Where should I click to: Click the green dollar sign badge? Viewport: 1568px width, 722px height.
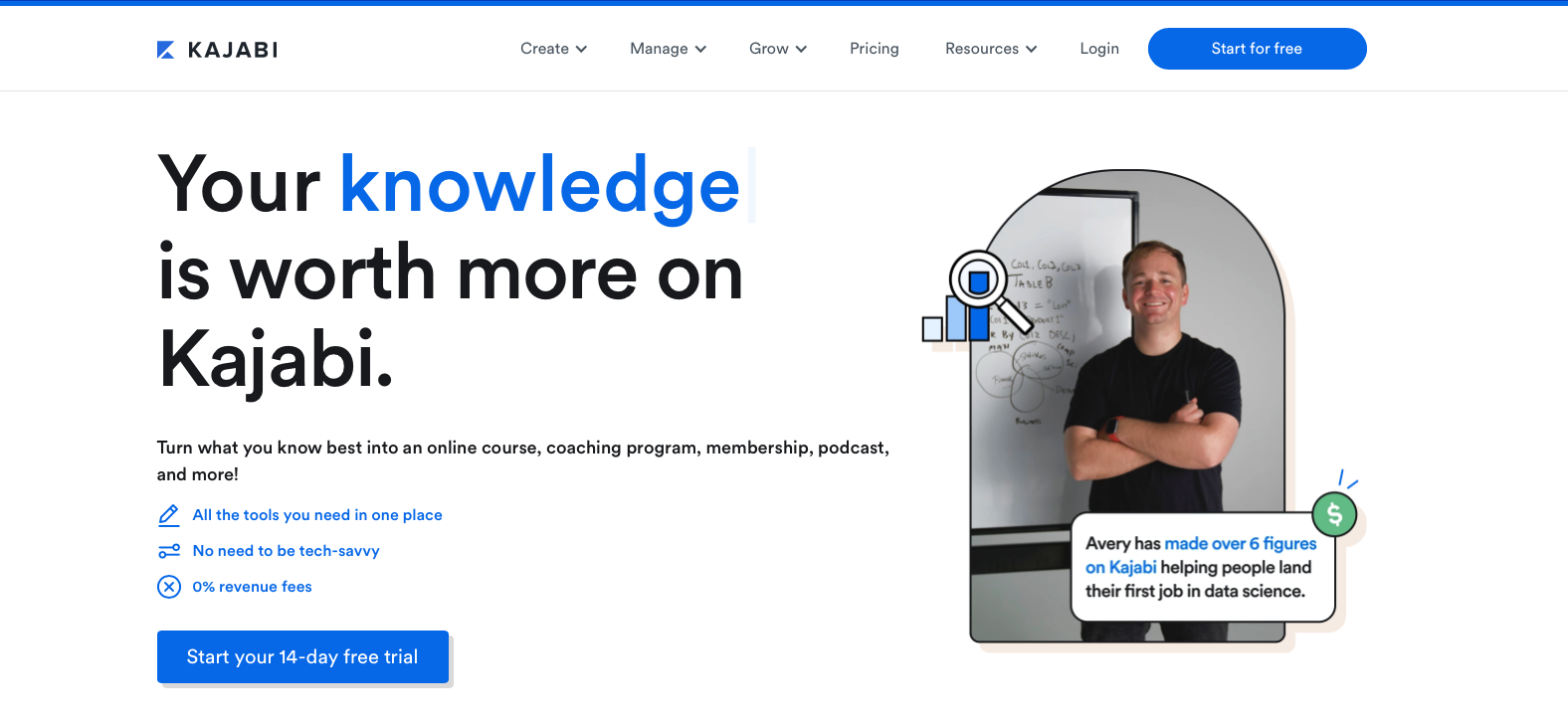[x=1334, y=514]
